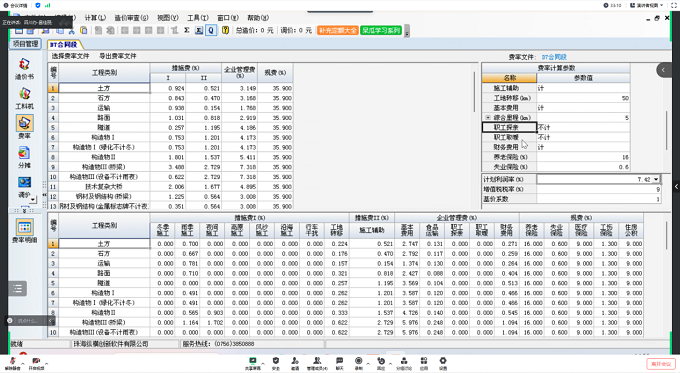680x373 pixels.
Task: Open the 窗口 menu
Action: (x=228, y=18)
